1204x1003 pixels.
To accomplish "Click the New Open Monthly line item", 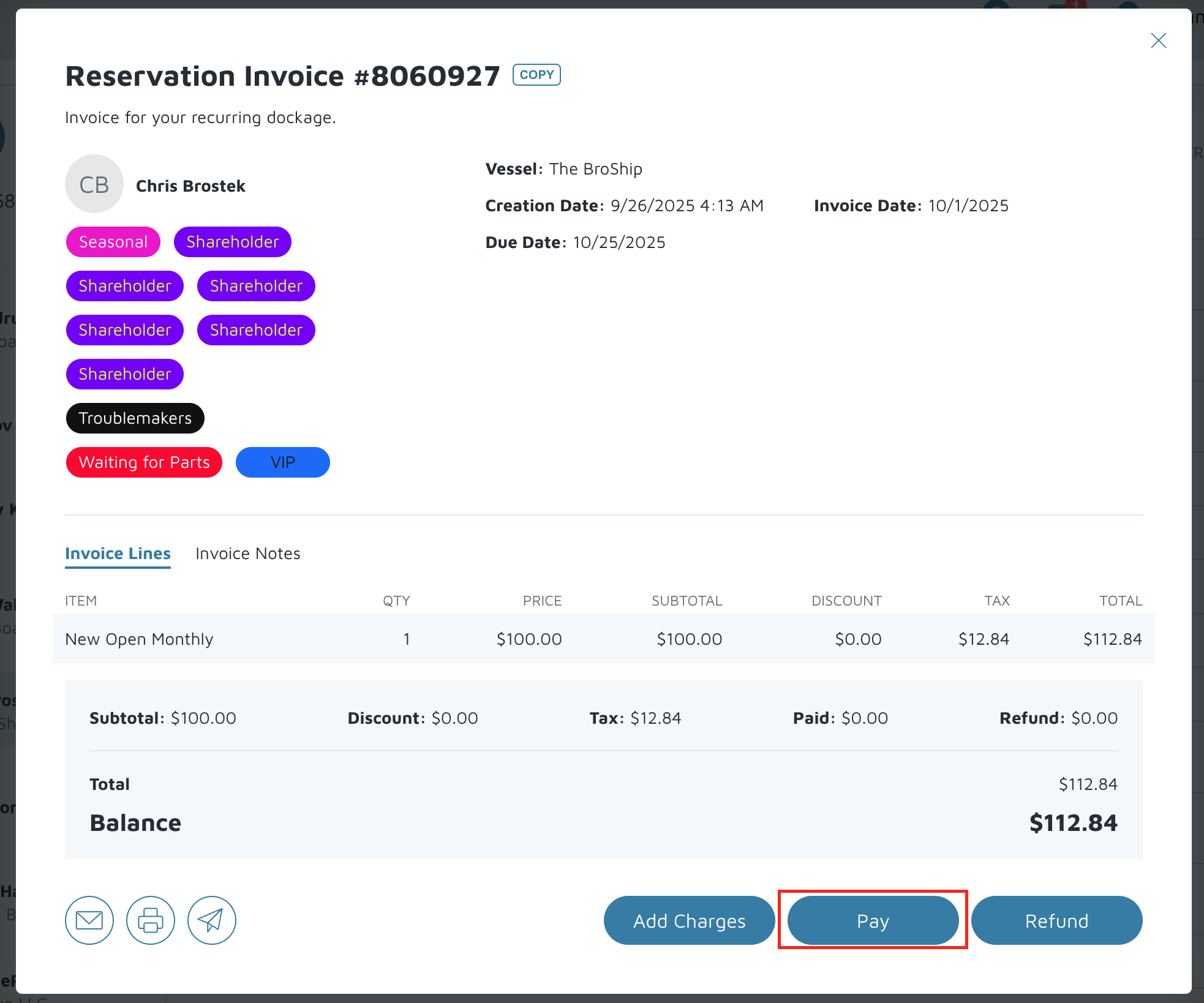I will [x=139, y=639].
